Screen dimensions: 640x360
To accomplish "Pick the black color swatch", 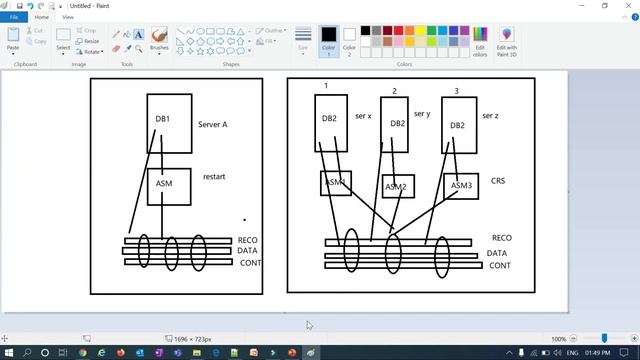I will 366,31.
